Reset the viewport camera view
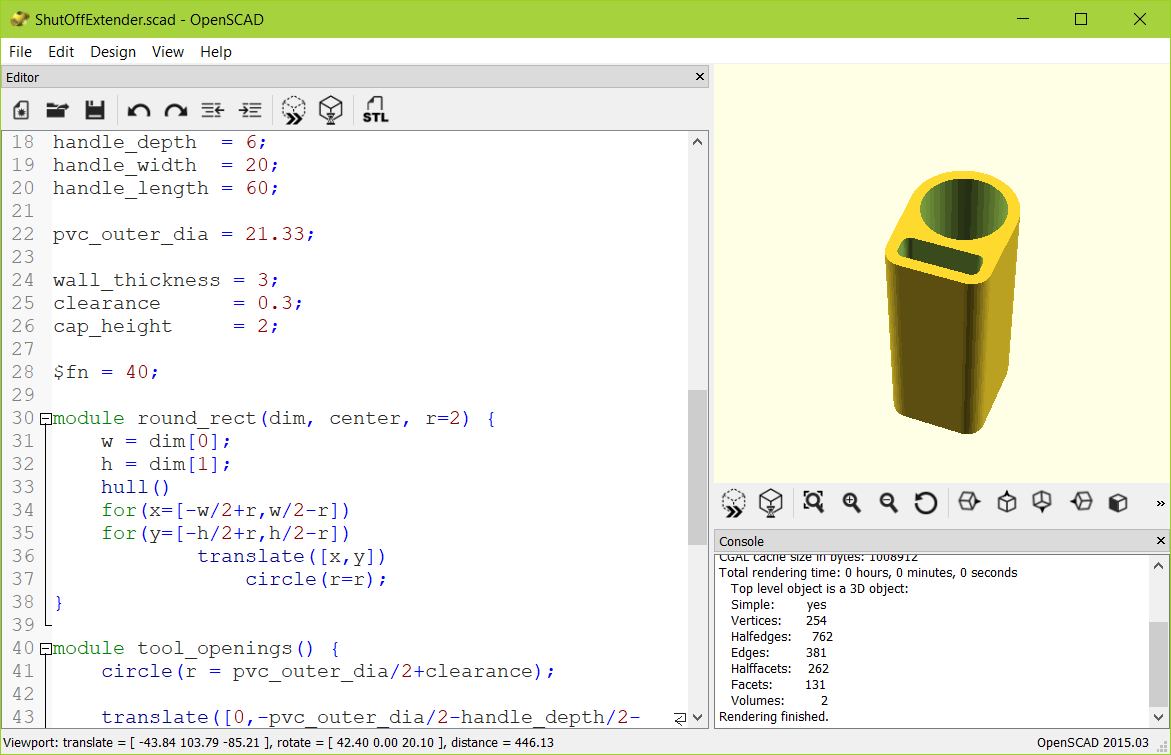This screenshot has height=755, width=1171. coord(925,503)
